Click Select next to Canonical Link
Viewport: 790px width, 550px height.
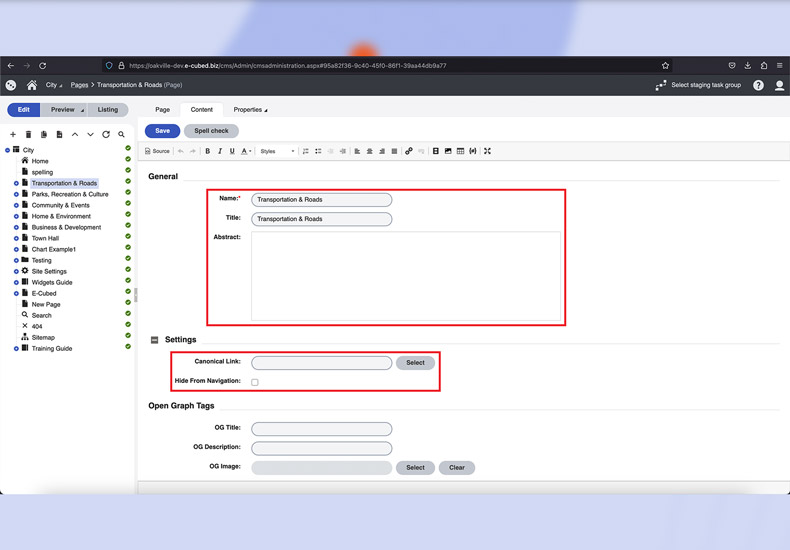[415, 362]
